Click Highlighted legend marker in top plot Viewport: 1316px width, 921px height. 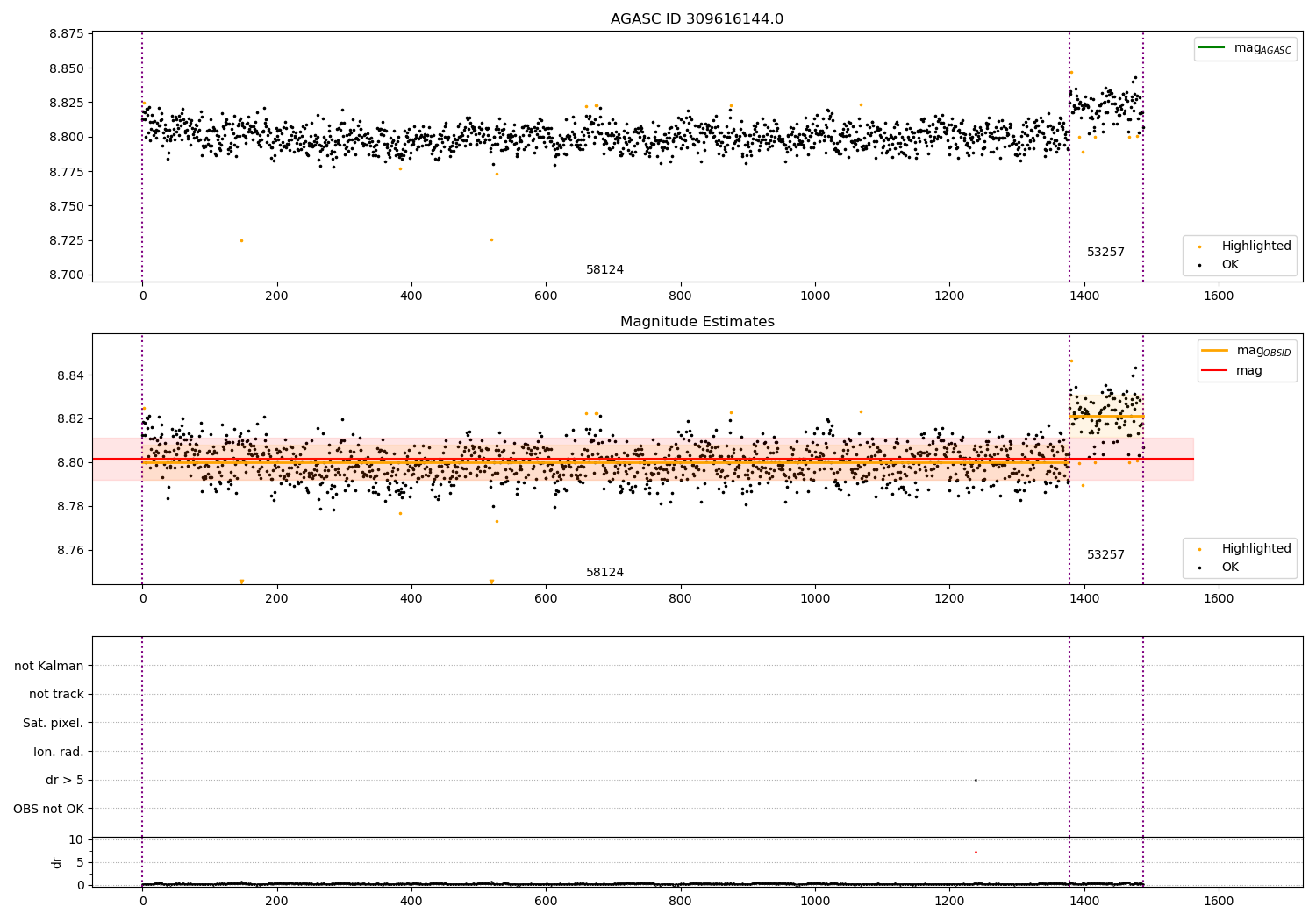[1199, 246]
